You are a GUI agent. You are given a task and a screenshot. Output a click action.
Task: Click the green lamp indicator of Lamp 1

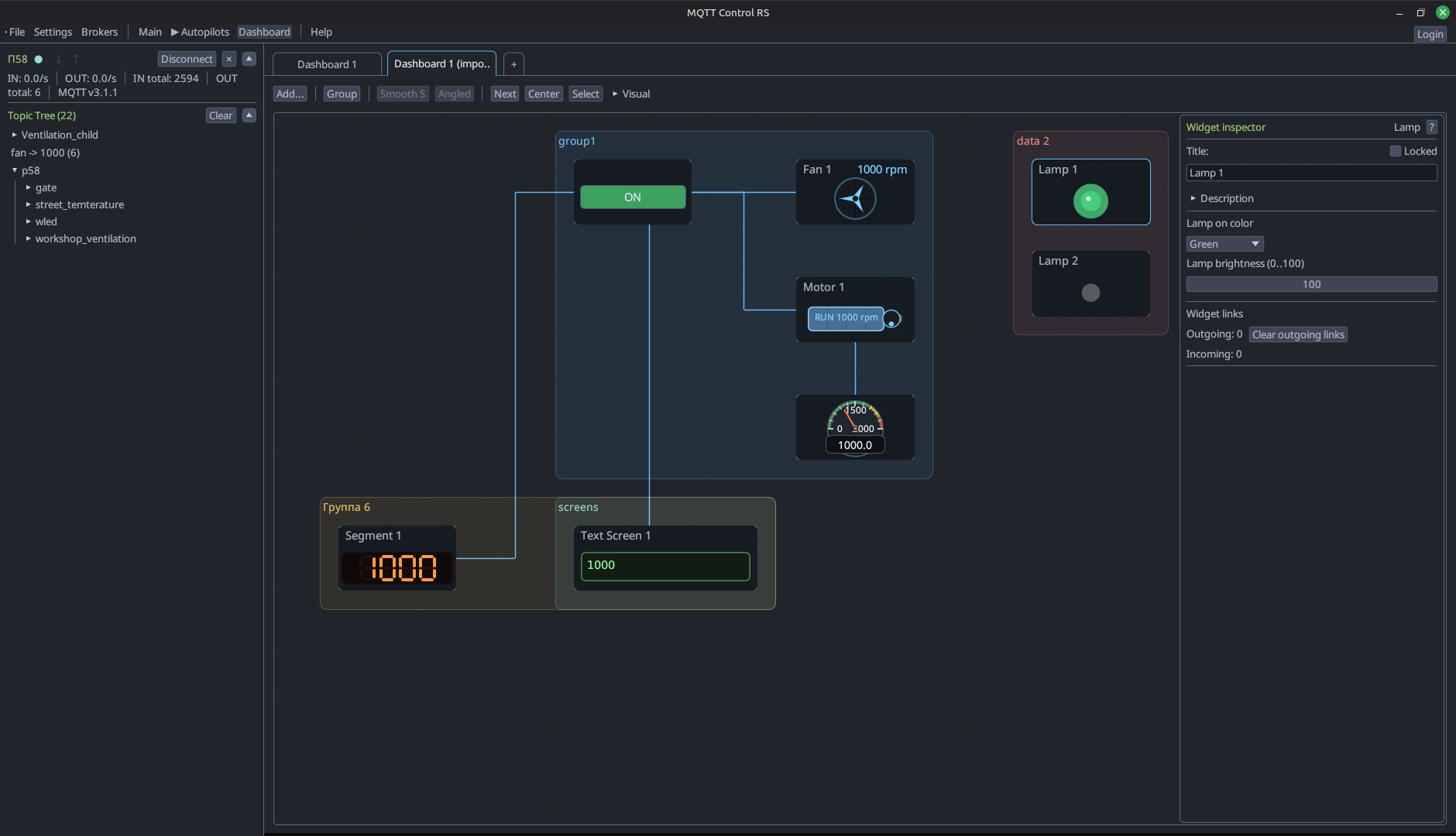pos(1090,201)
